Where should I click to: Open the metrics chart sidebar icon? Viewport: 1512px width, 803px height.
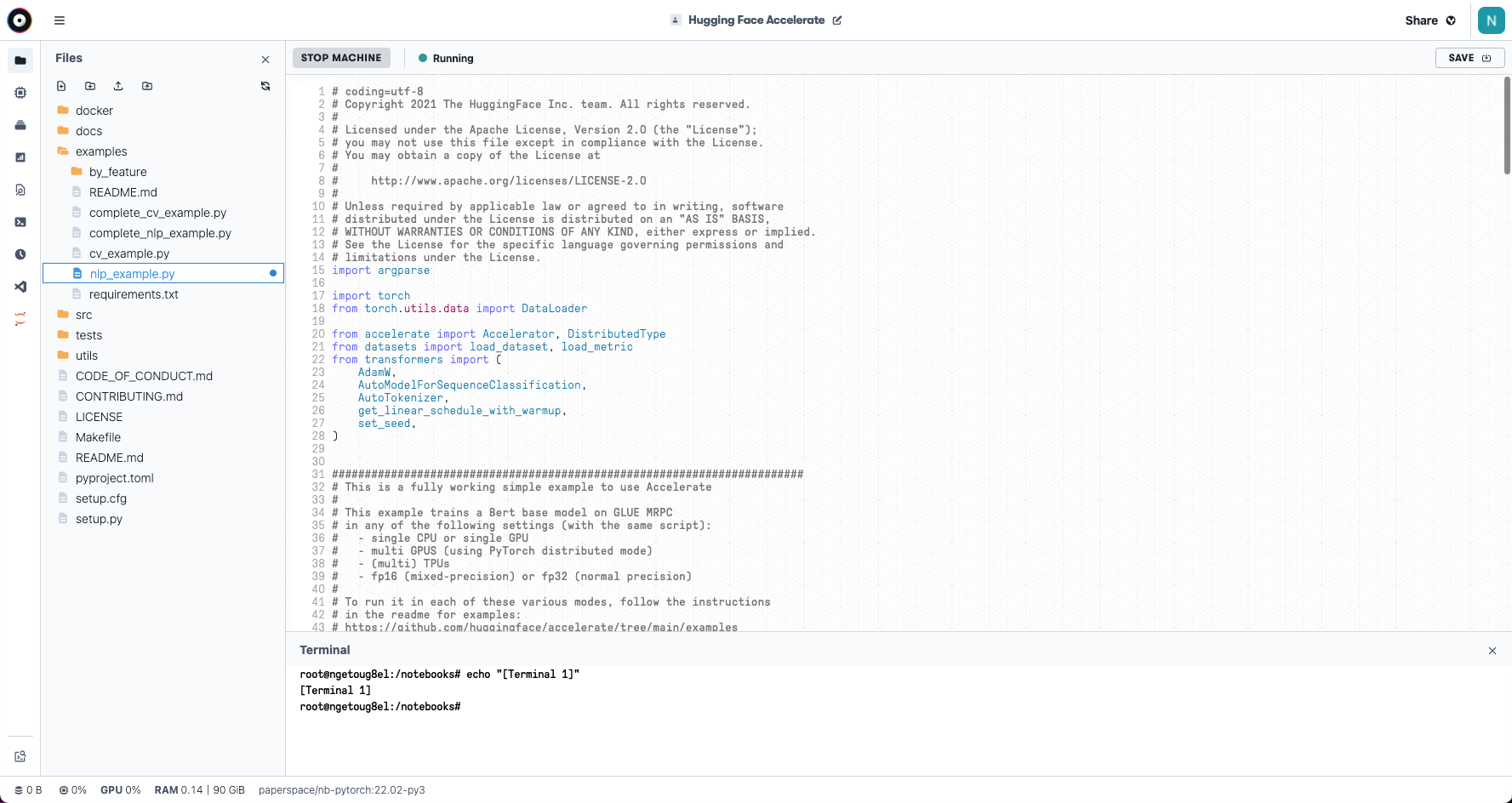(x=20, y=157)
